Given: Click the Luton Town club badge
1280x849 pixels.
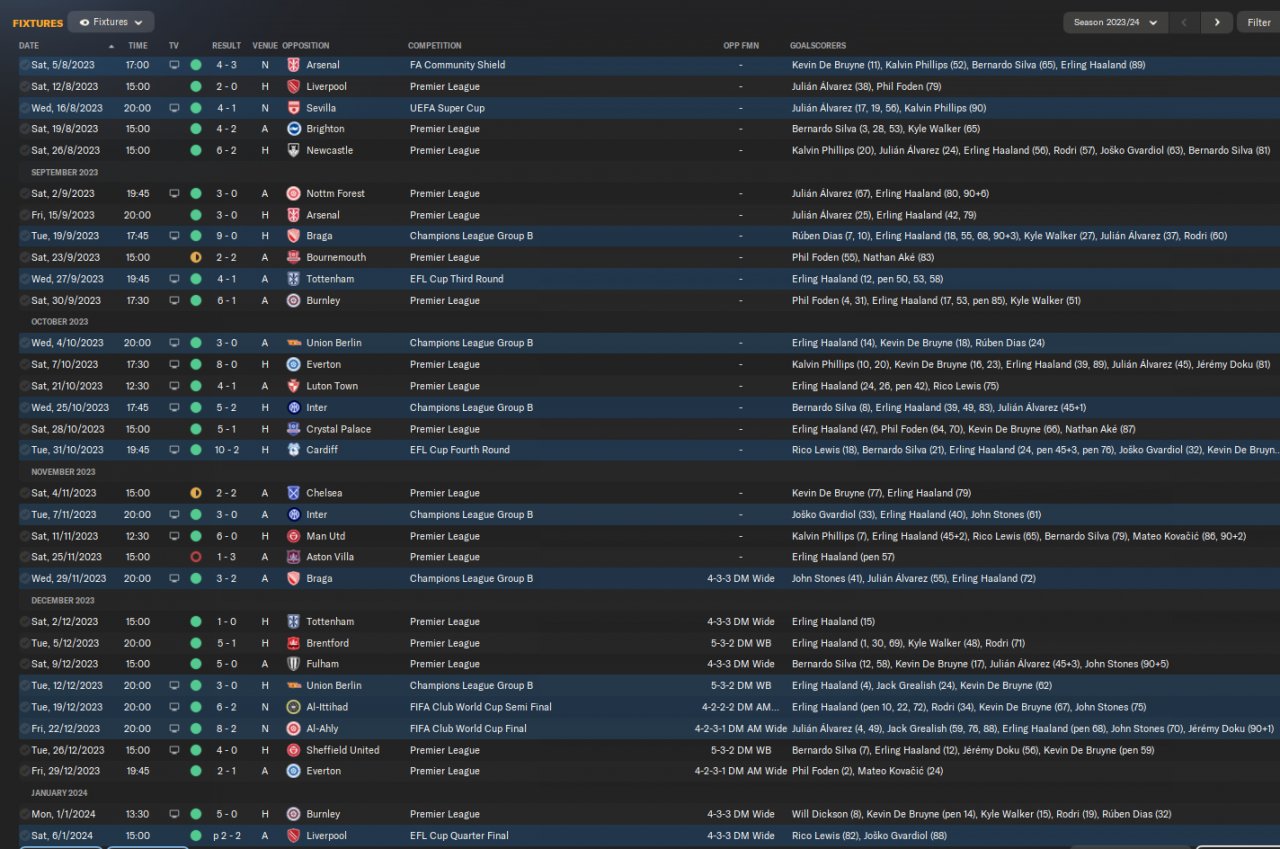Looking at the screenshot, I should coord(294,386).
